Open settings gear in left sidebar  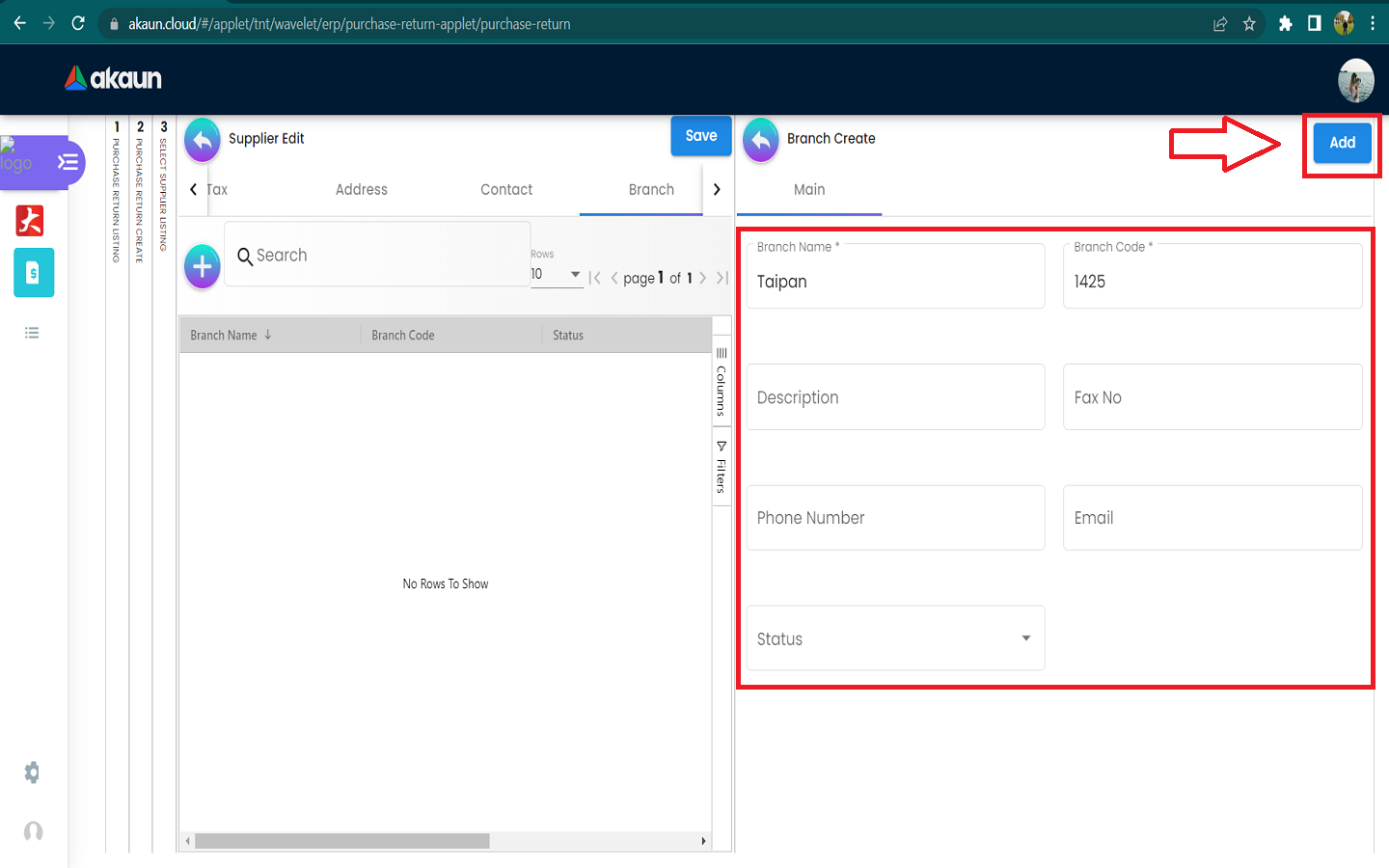click(x=32, y=773)
